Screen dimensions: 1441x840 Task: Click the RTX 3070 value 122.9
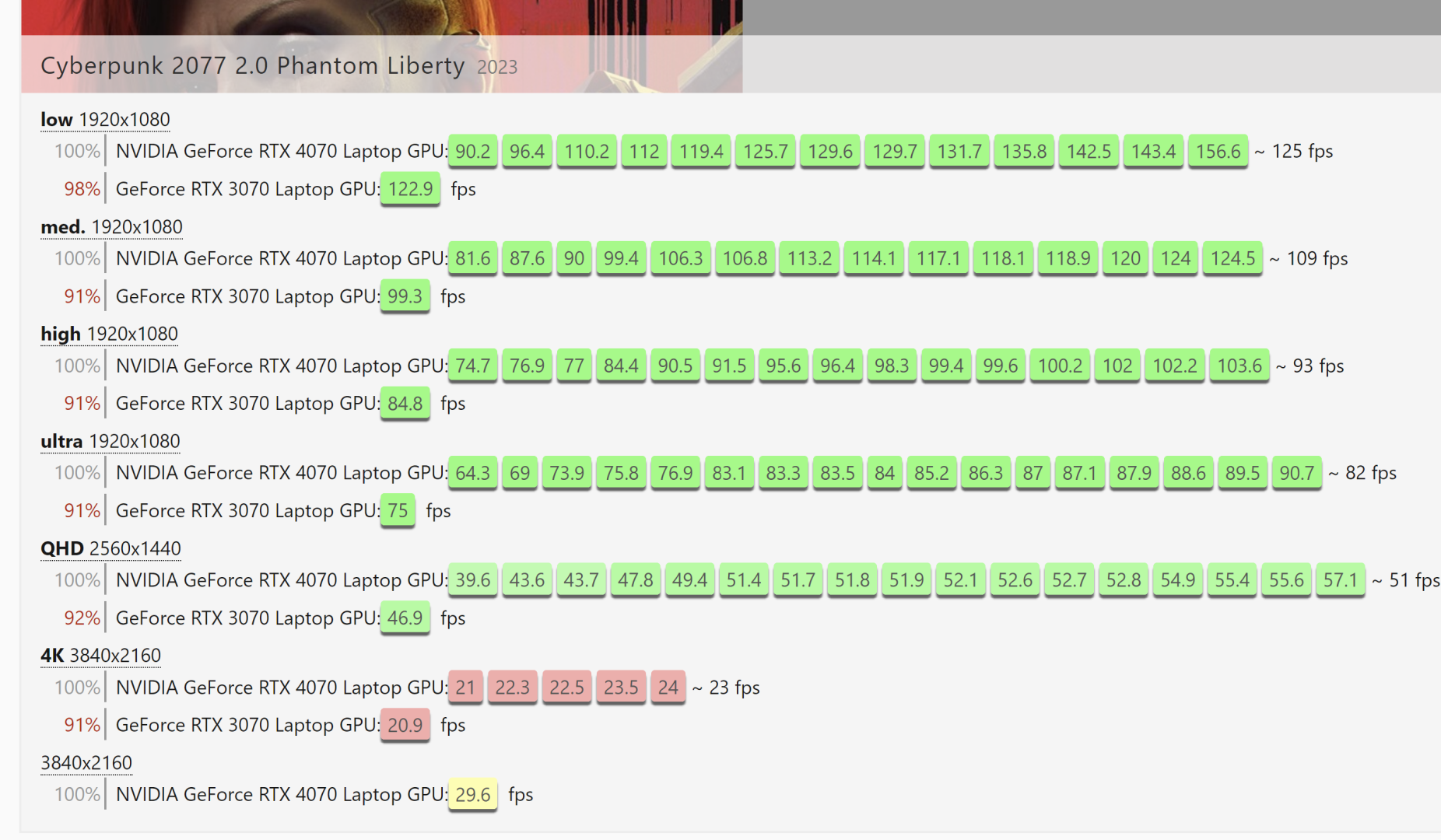click(x=410, y=189)
